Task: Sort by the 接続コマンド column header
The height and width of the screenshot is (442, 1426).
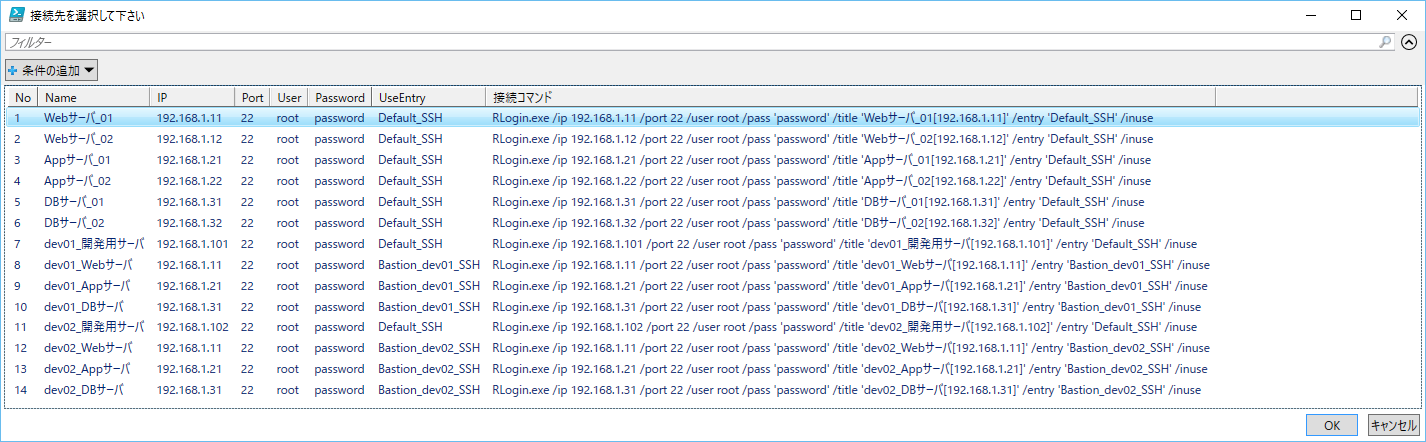Action: click(x=850, y=98)
